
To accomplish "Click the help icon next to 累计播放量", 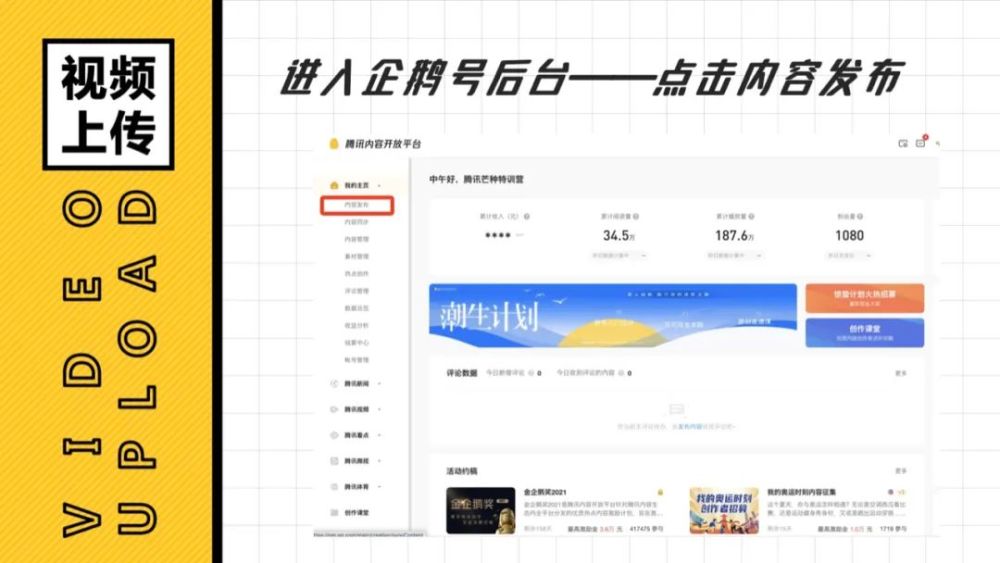I will (751, 216).
